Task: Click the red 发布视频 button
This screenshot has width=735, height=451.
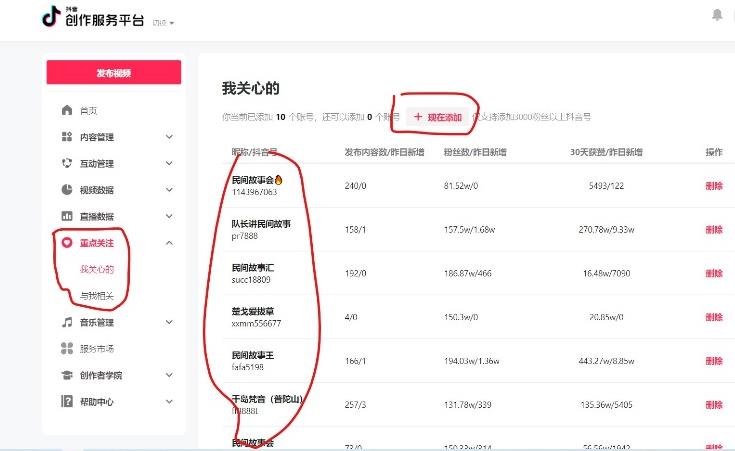Action: pyautogui.click(x=113, y=73)
